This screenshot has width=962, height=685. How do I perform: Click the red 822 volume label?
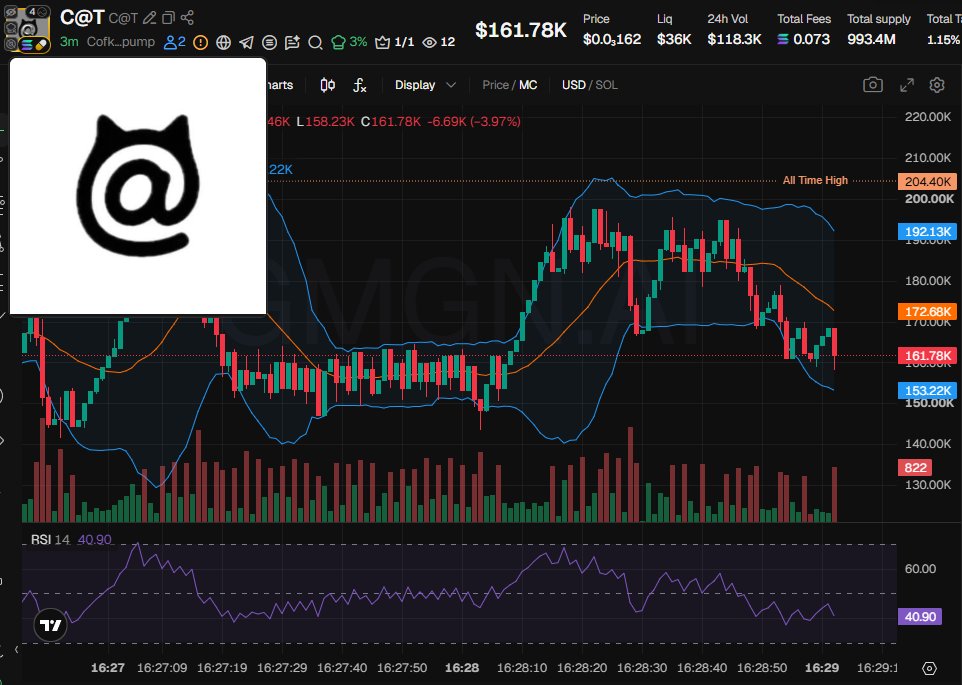(915, 468)
